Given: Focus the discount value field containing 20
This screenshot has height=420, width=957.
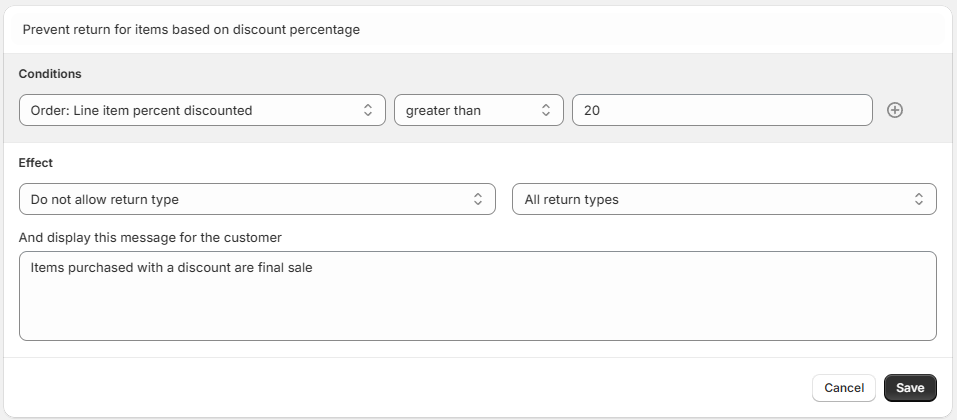Looking at the screenshot, I should coord(720,110).
